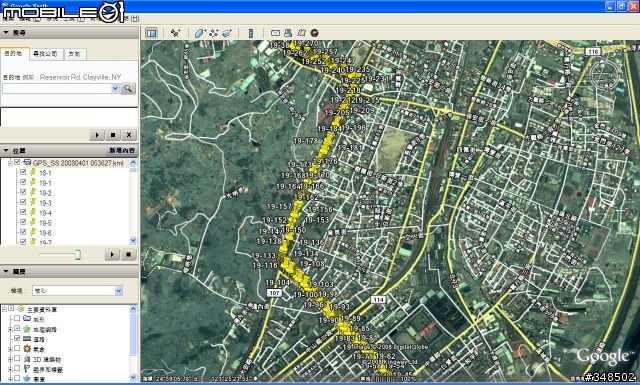Image resolution: width=640 pixels, height=385 pixels.
Task: Click the sun icon of the 氣象 layer
Action: [x=27, y=349]
